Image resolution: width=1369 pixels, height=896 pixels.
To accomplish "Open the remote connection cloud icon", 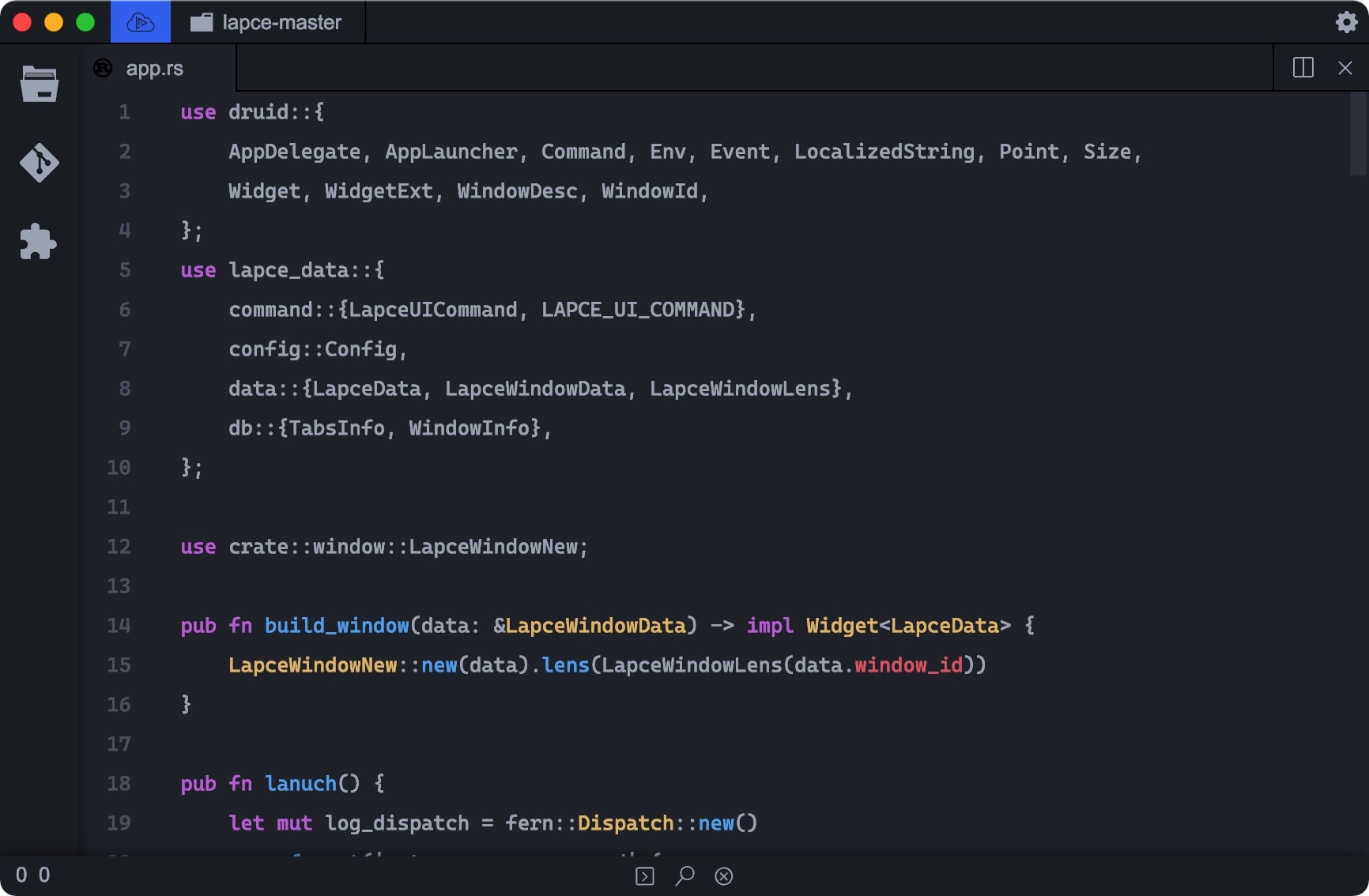I will coord(140,22).
